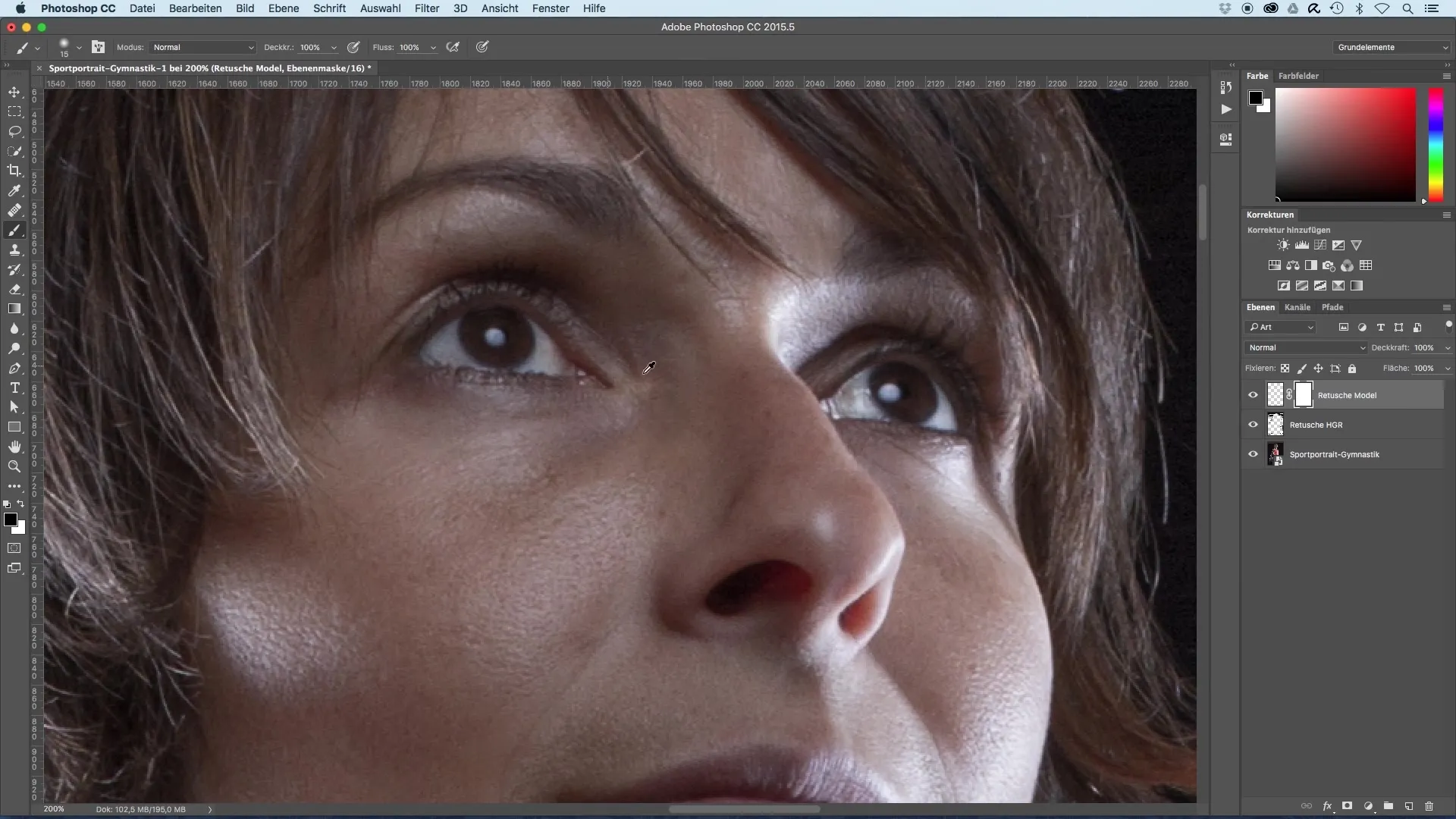This screenshot has width=1456, height=819.
Task: Select the Clone Stamp tool
Action: click(14, 249)
